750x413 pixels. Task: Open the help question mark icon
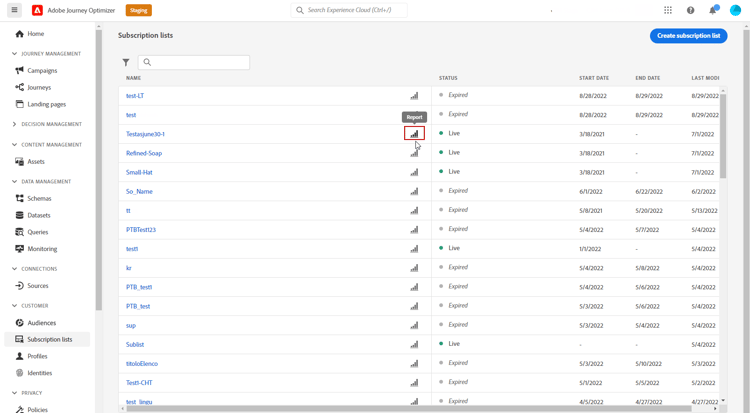pyautogui.click(x=690, y=10)
